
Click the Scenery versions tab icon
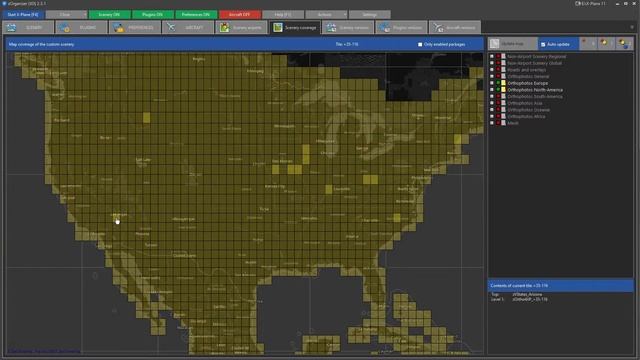pos(331,27)
